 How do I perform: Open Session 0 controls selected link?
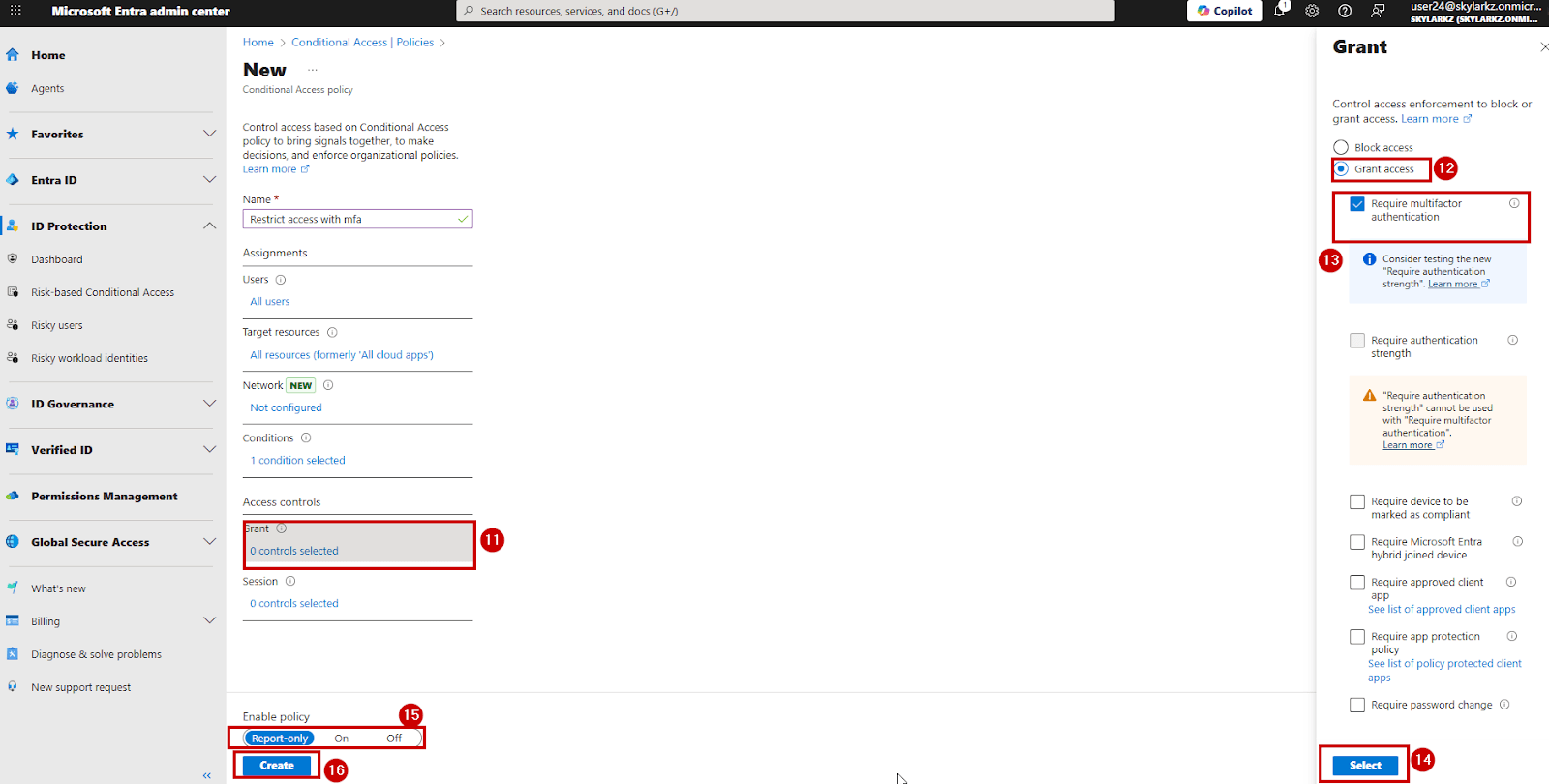pos(294,603)
